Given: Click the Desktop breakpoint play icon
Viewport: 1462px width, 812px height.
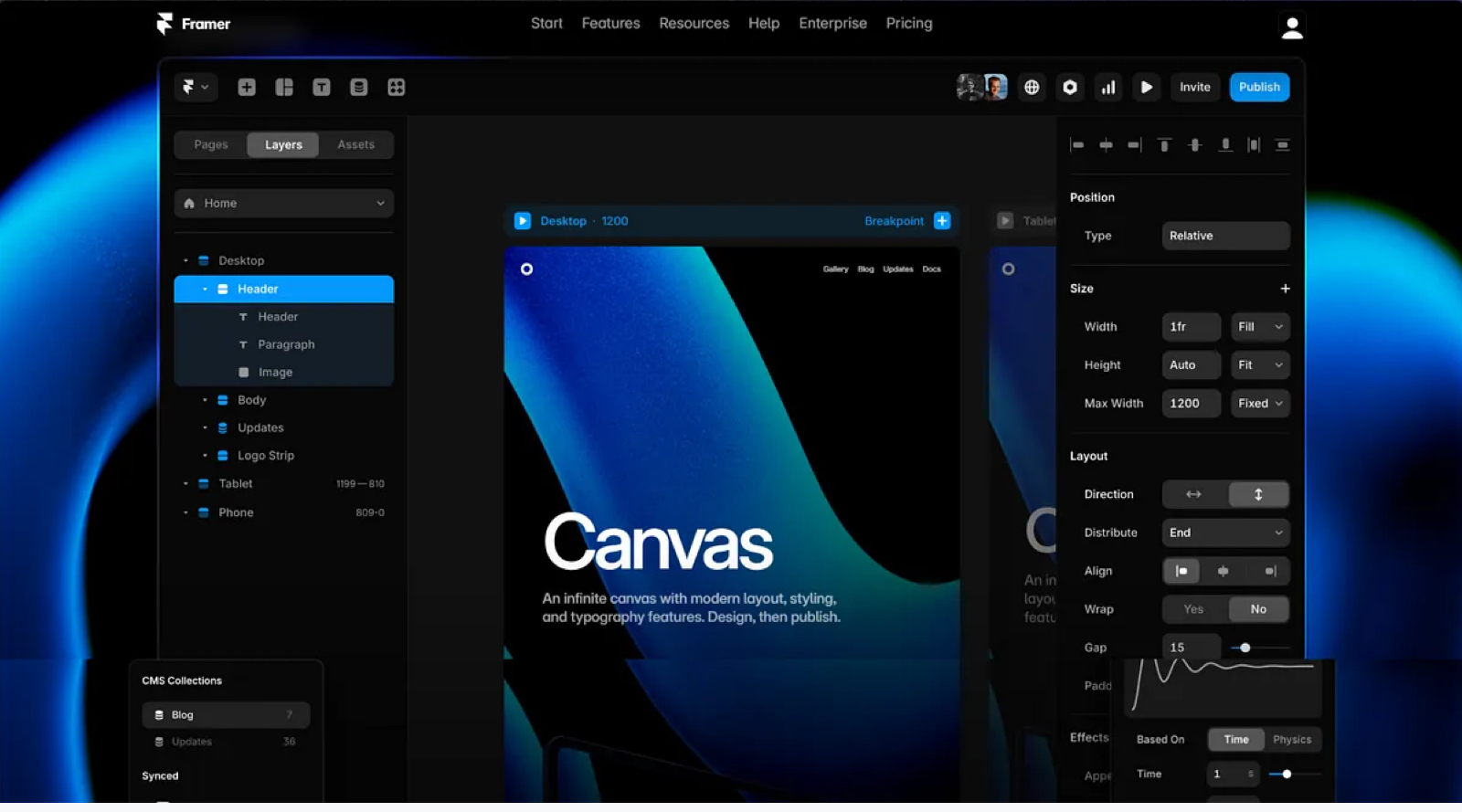Looking at the screenshot, I should tap(523, 221).
